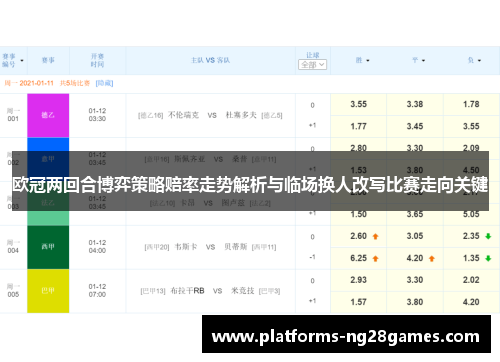Click the orange up arrow beside 2.60
Image resolution: width=500 pixels, height=362 pixels.
(375, 236)
